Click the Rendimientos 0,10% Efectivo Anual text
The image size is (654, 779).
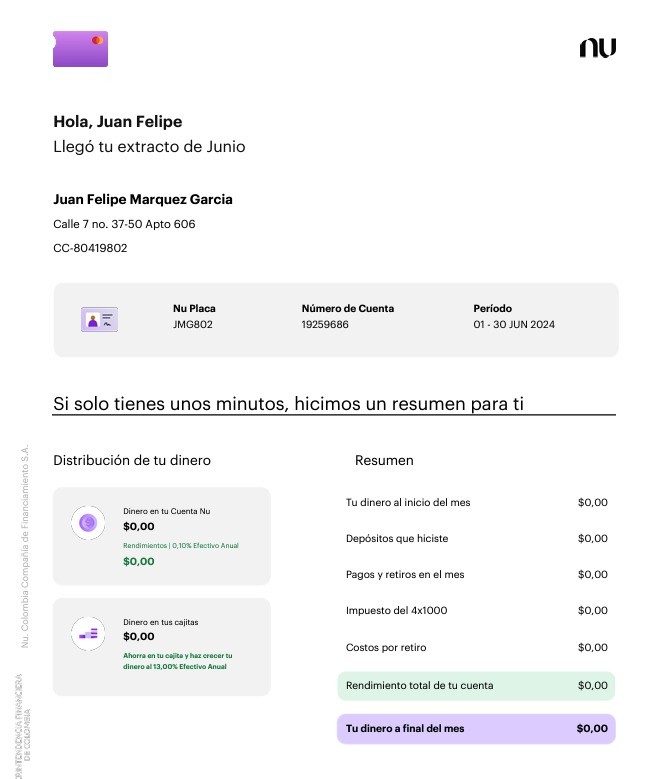pos(181,545)
